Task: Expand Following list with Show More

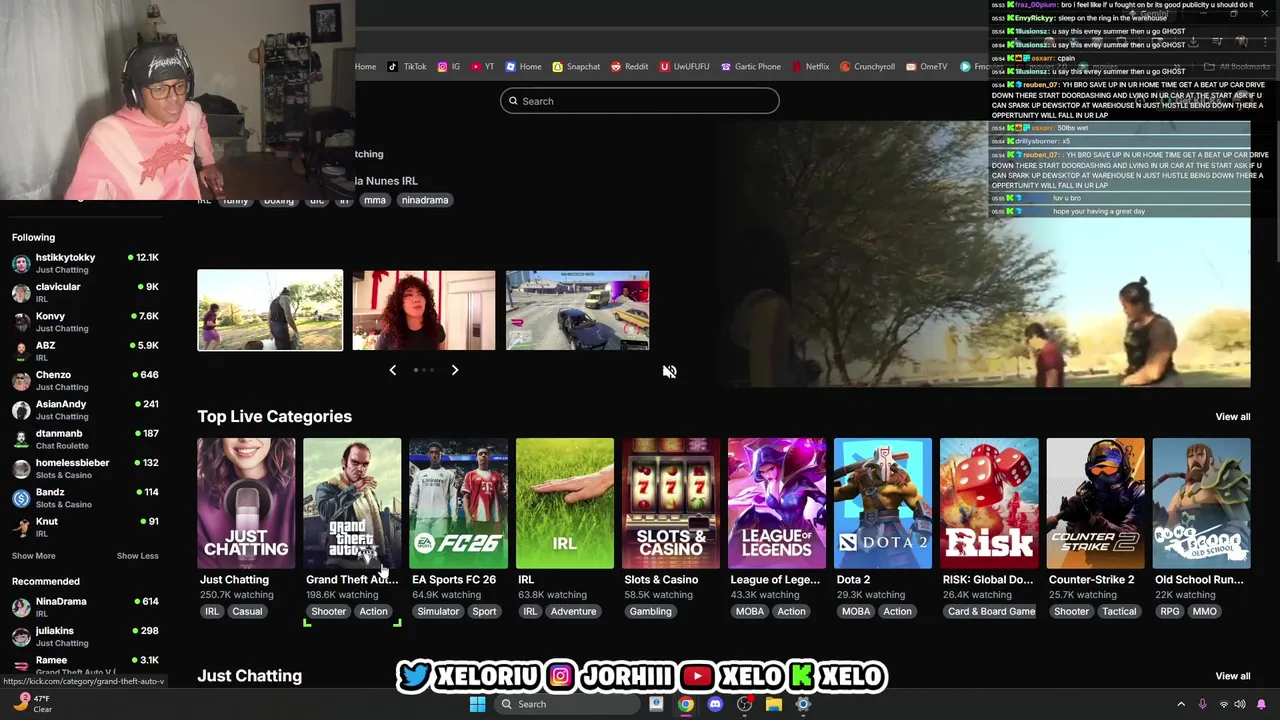Action: coord(34,556)
